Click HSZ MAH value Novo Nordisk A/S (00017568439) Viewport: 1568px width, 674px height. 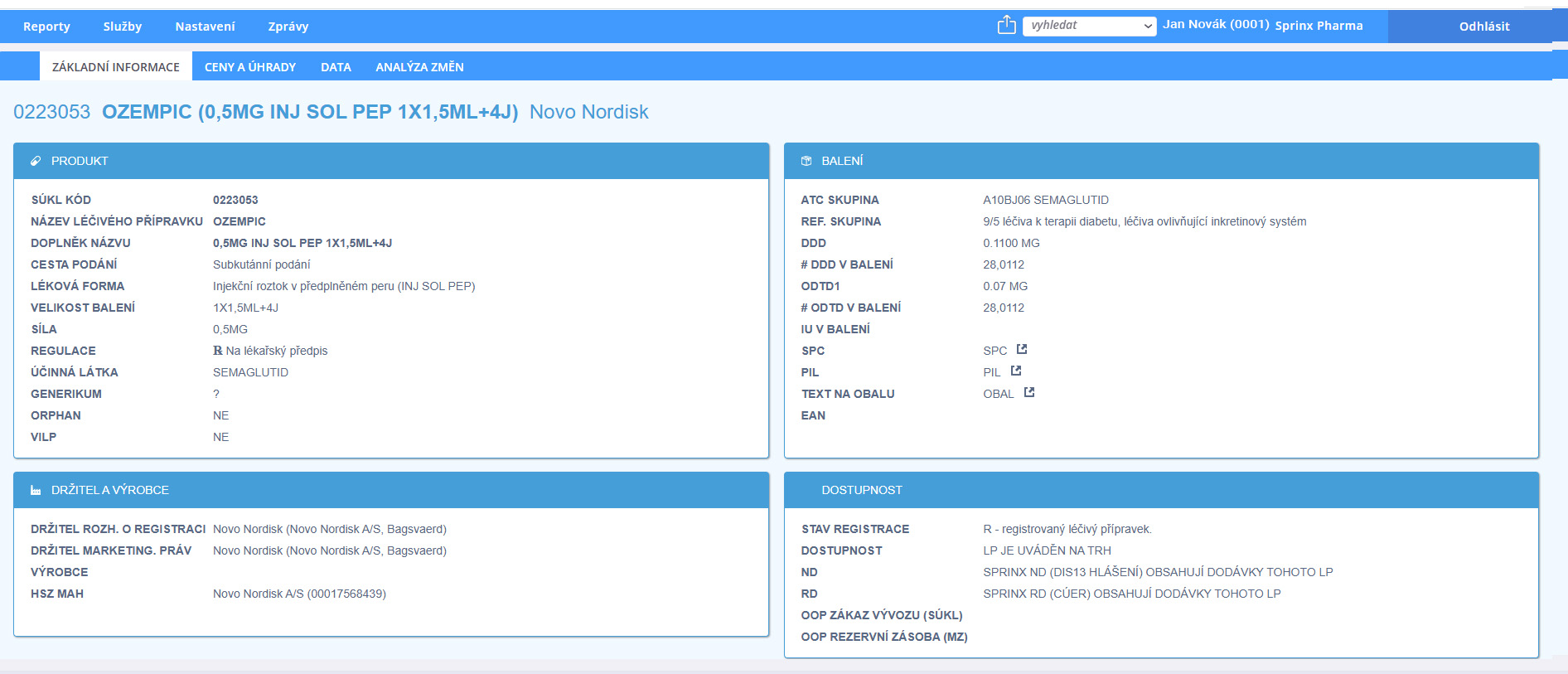299,594
